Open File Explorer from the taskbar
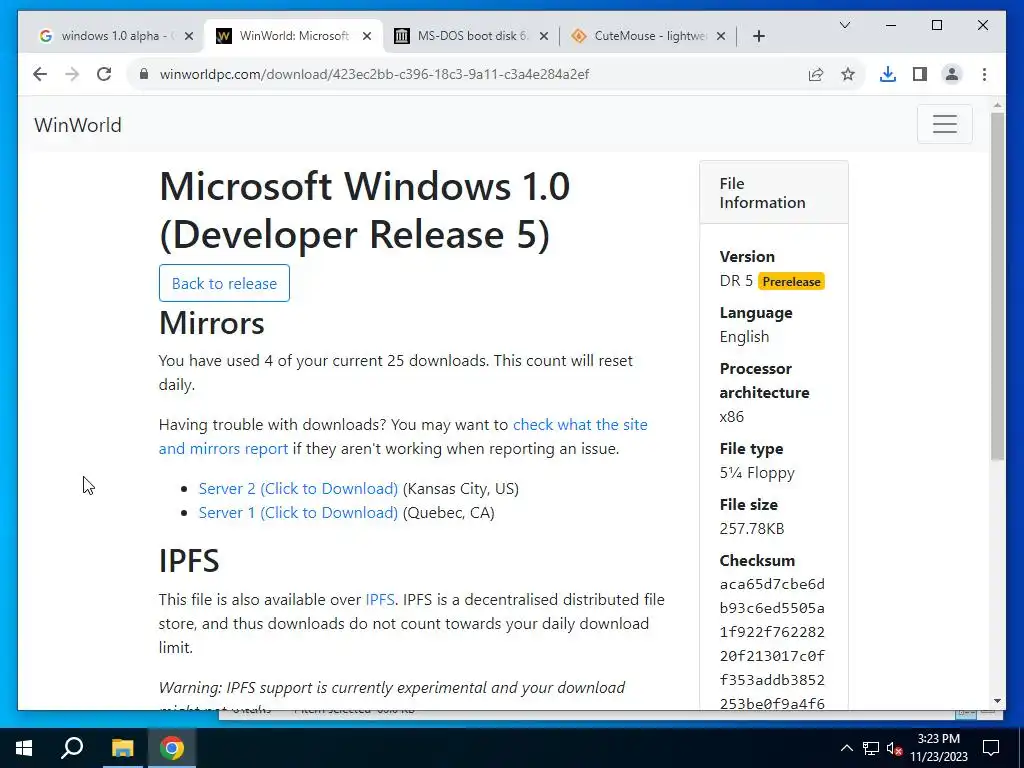Viewport: 1024px width, 768px height. (x=122, y=748)
